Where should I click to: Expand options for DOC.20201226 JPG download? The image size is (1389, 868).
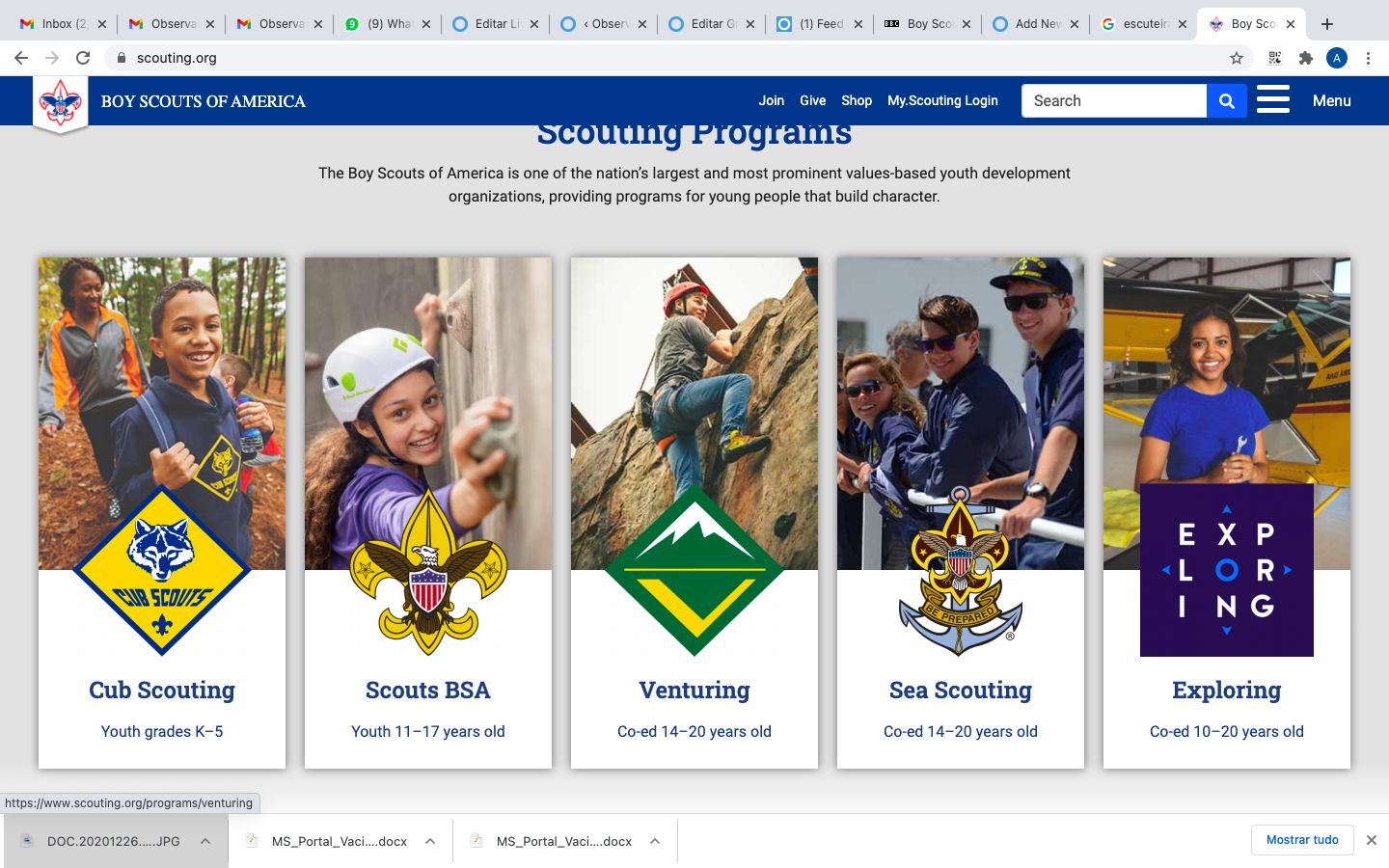point(205,841)
